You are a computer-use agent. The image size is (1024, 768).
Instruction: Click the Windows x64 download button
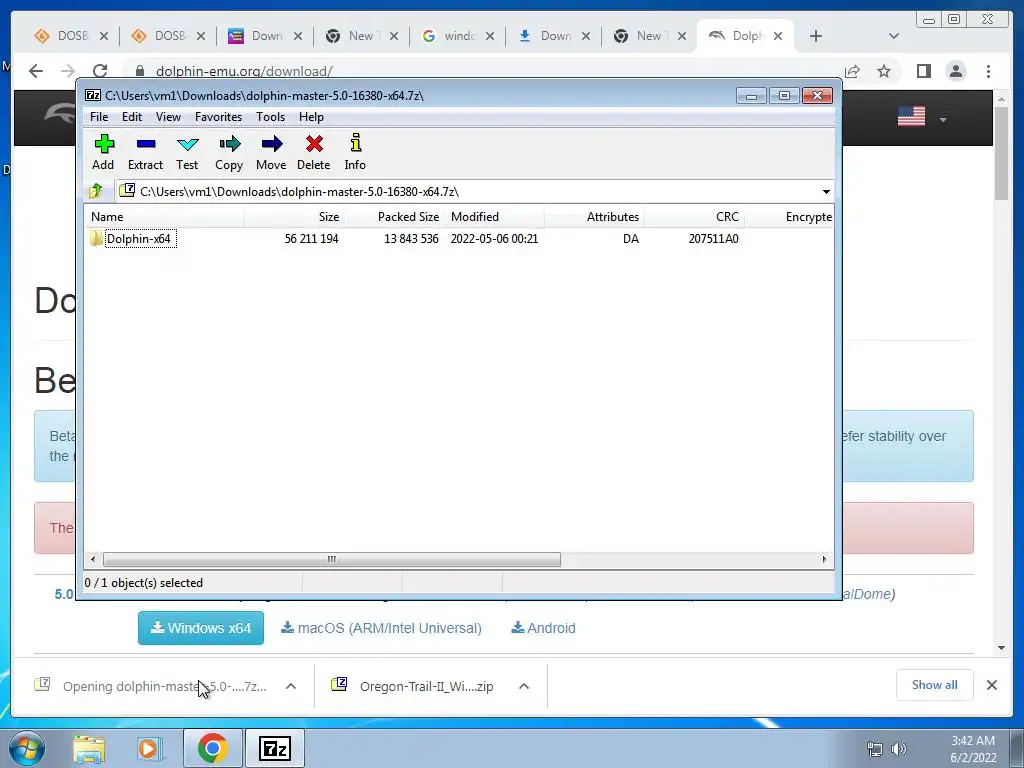(200, 628)
